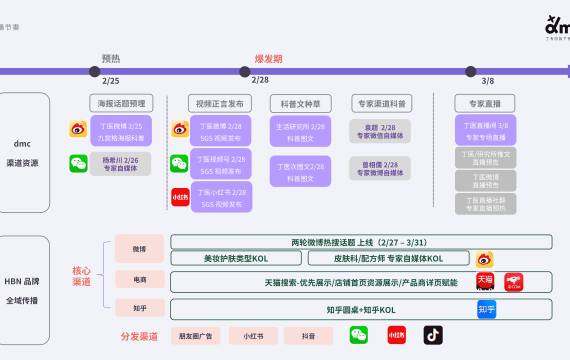570x360 pixels.
Task: Select the 2/28 爆发期 timeline dot
Action: click(245, 71)
